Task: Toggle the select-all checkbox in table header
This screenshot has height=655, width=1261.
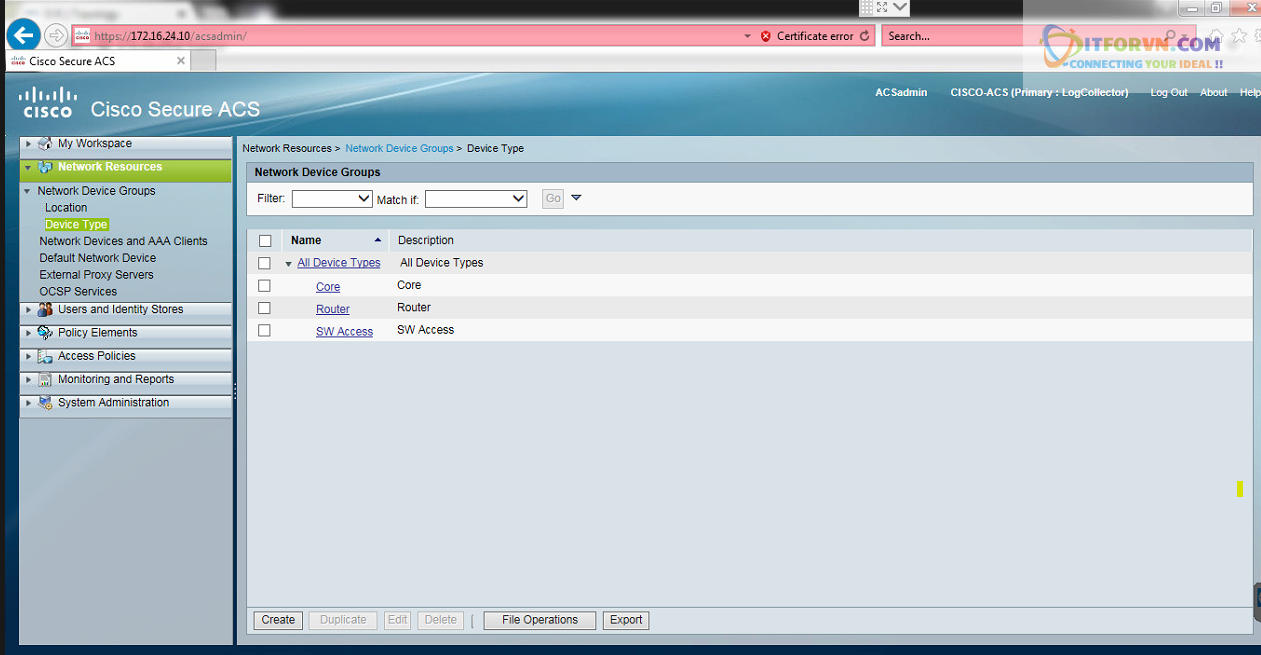Action: [x=265, y=241]
